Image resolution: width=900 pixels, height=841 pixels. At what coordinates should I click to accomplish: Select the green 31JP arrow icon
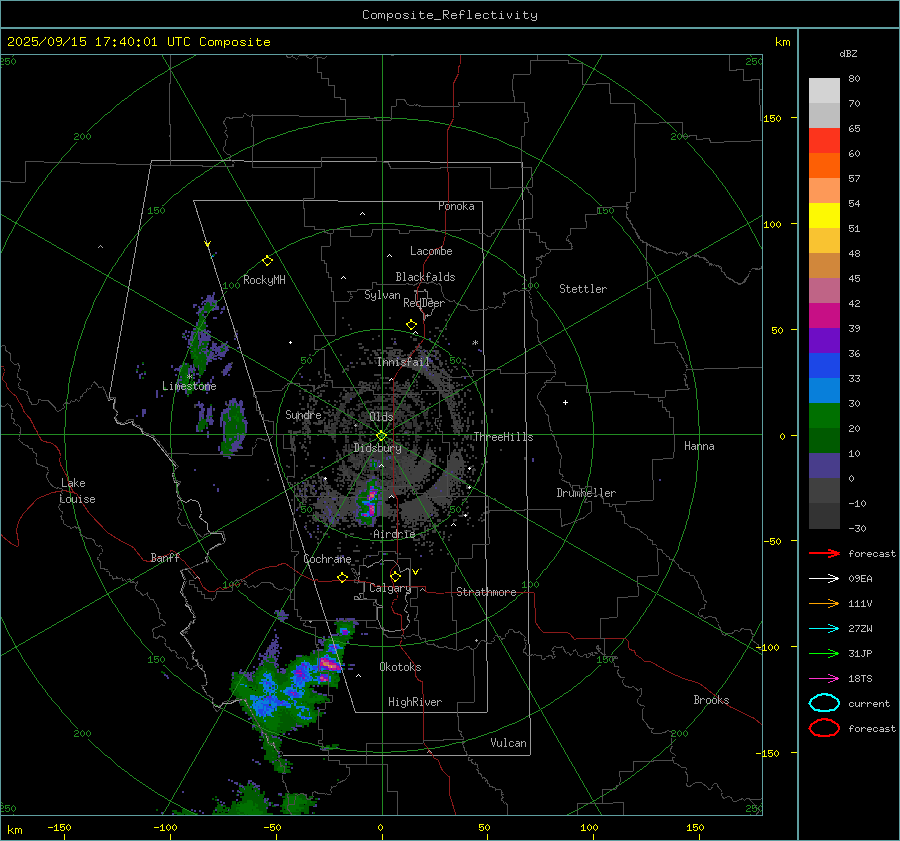(x=824, y=653)
